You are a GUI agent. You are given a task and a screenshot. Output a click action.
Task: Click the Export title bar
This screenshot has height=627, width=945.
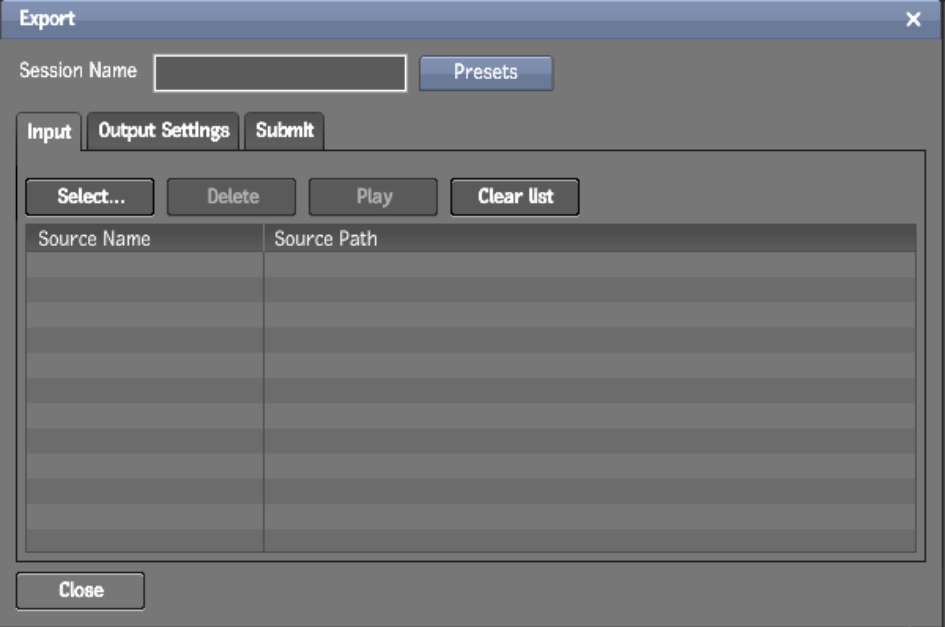coord(450,20)
